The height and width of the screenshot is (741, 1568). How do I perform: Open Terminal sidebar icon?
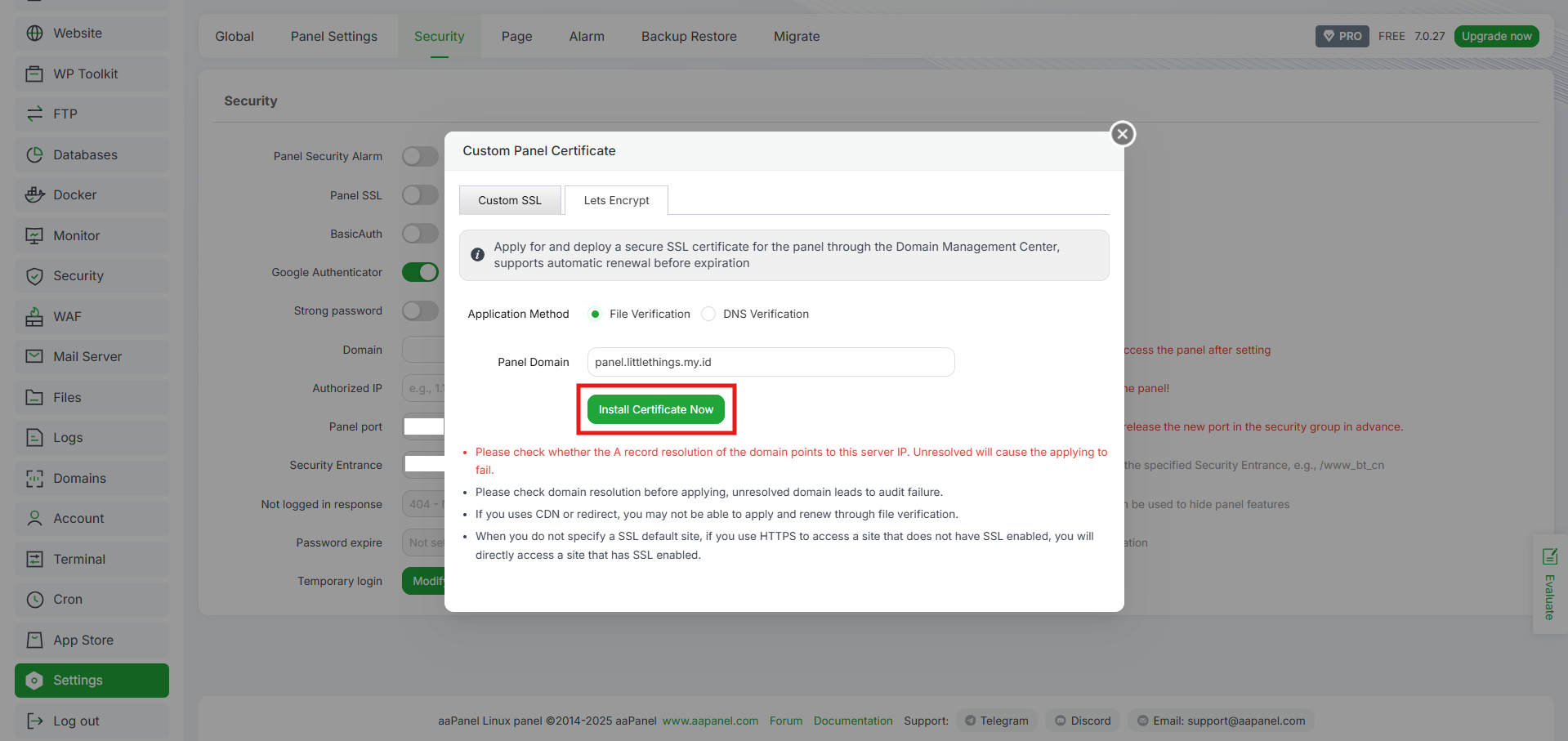[34, 559]
